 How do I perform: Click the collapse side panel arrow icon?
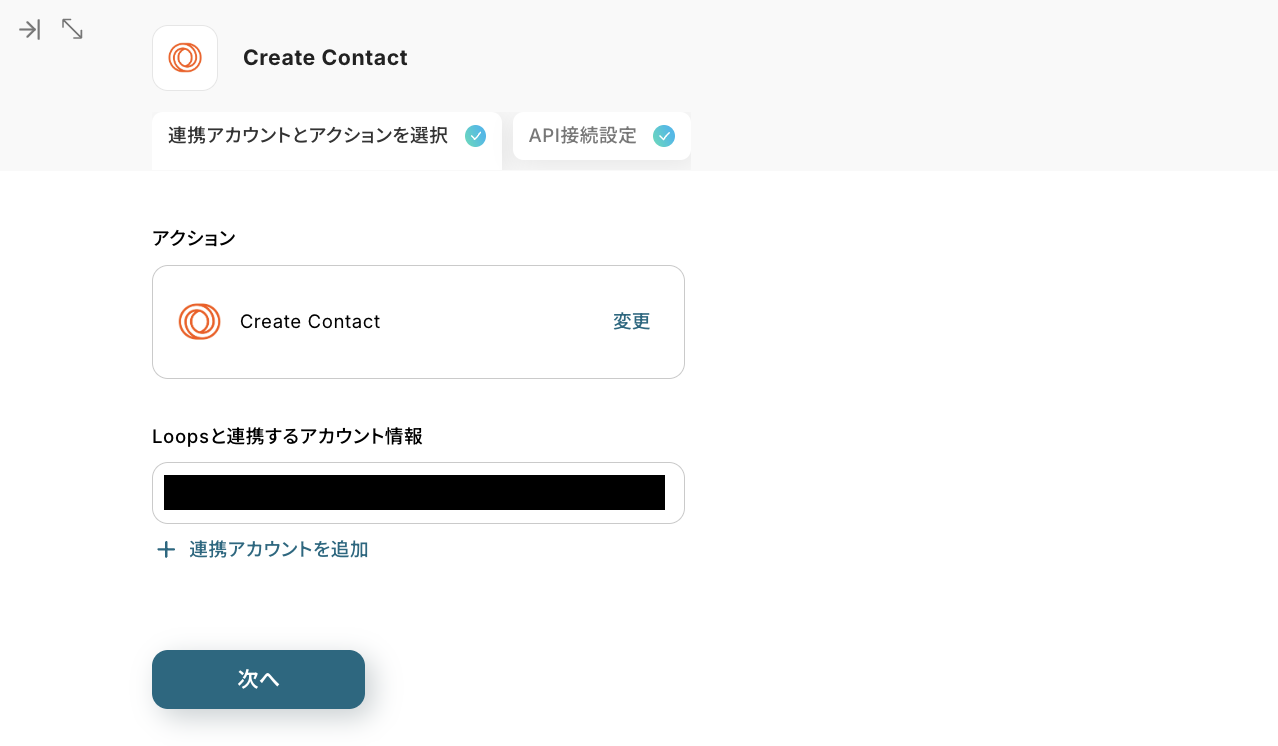29,30
